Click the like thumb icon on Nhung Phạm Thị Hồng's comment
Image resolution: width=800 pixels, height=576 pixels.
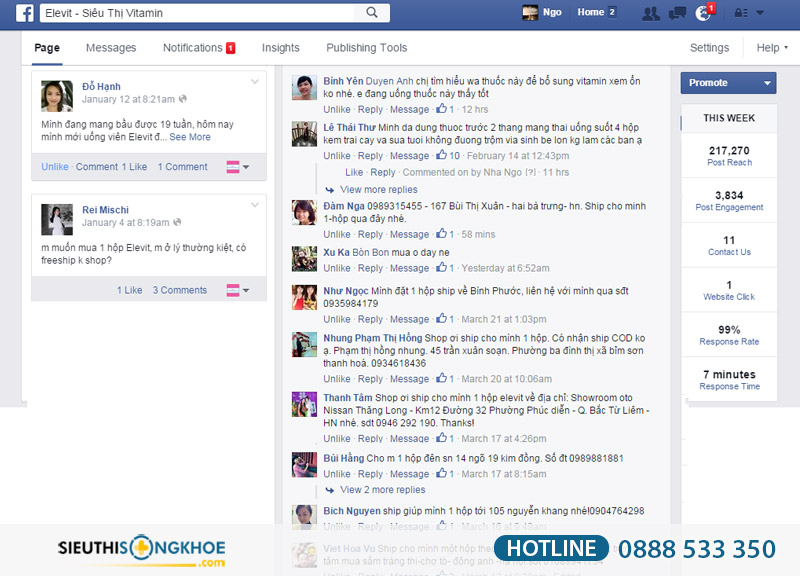click(x=441, y=378)
